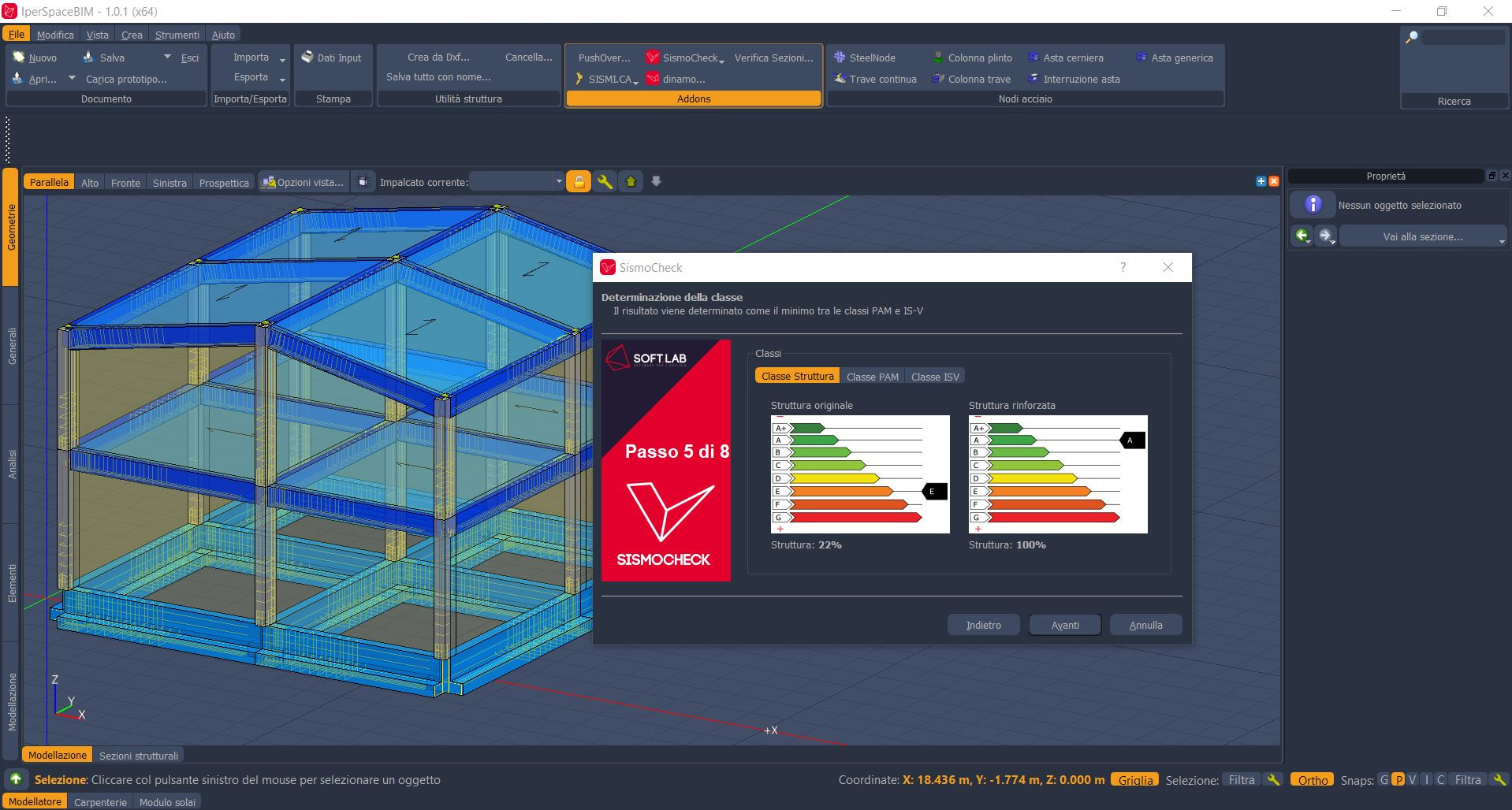Toggle Ortho mode
Image resolution: width=1512 pixels, height=810 pixels.
[1313, 780]
